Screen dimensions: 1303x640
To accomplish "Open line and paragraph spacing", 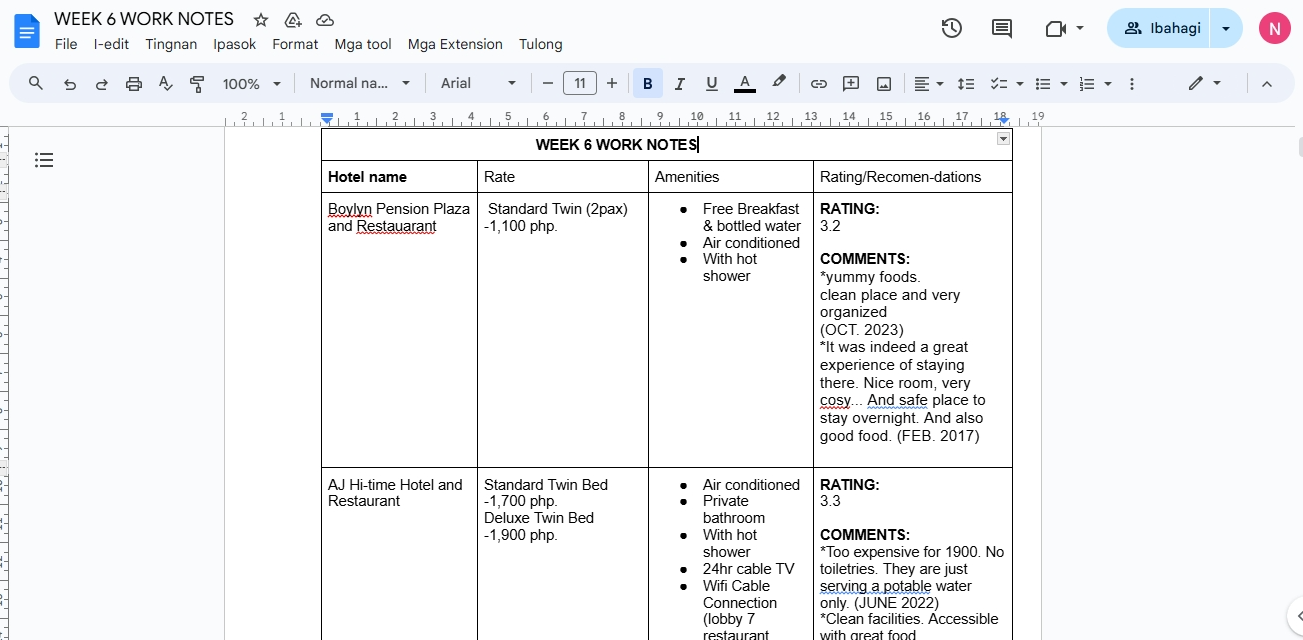I will [x=966, y=84].
